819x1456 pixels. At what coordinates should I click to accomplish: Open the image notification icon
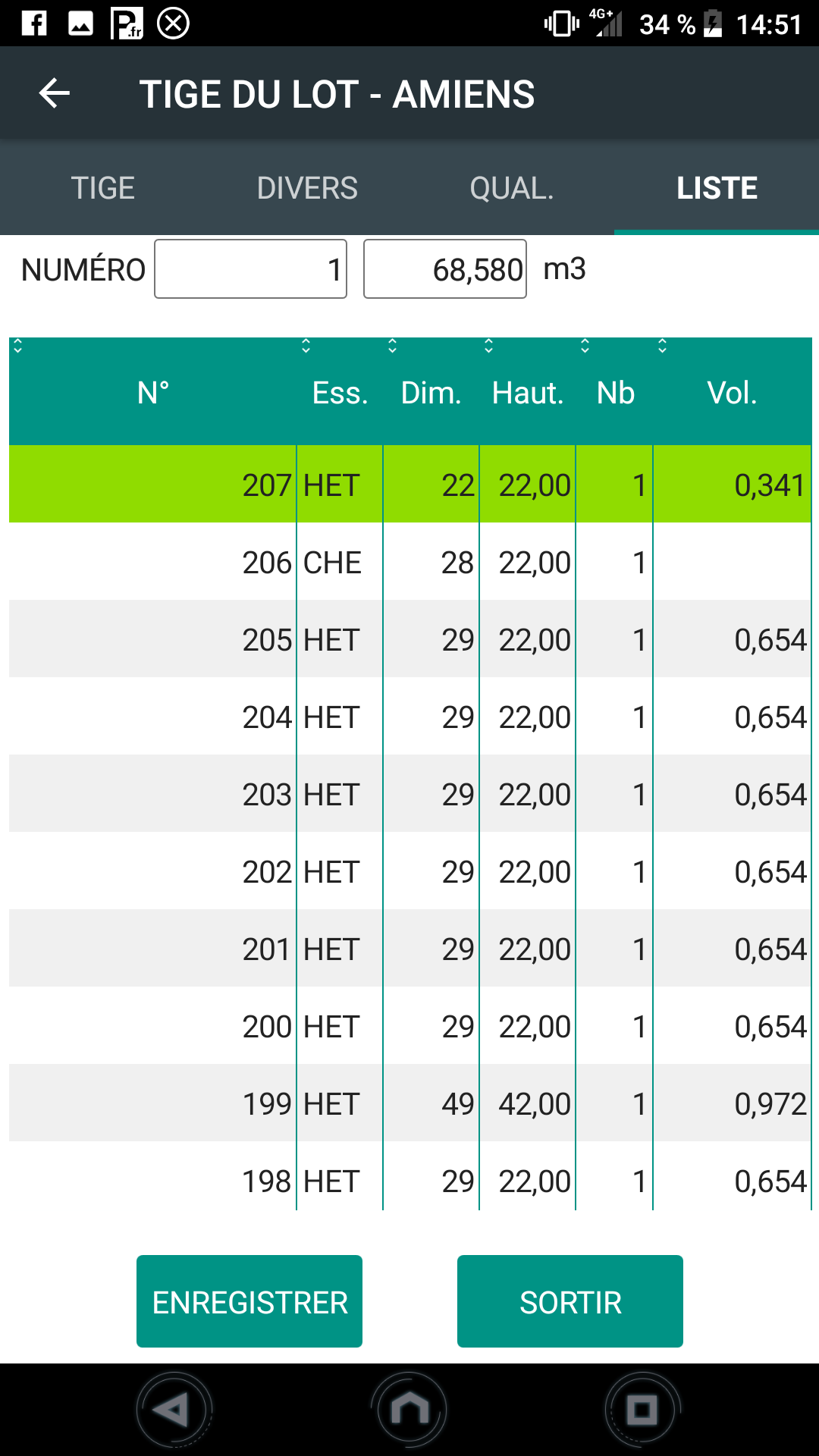(x=80, y=24)
